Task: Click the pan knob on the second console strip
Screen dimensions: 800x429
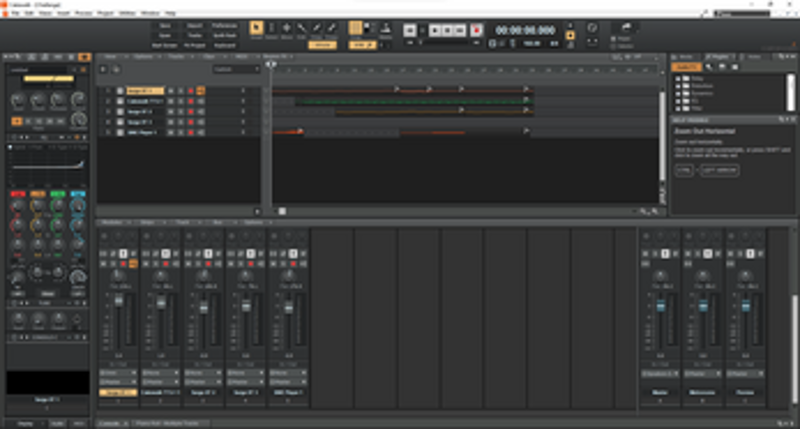Action: coord(161,276)
